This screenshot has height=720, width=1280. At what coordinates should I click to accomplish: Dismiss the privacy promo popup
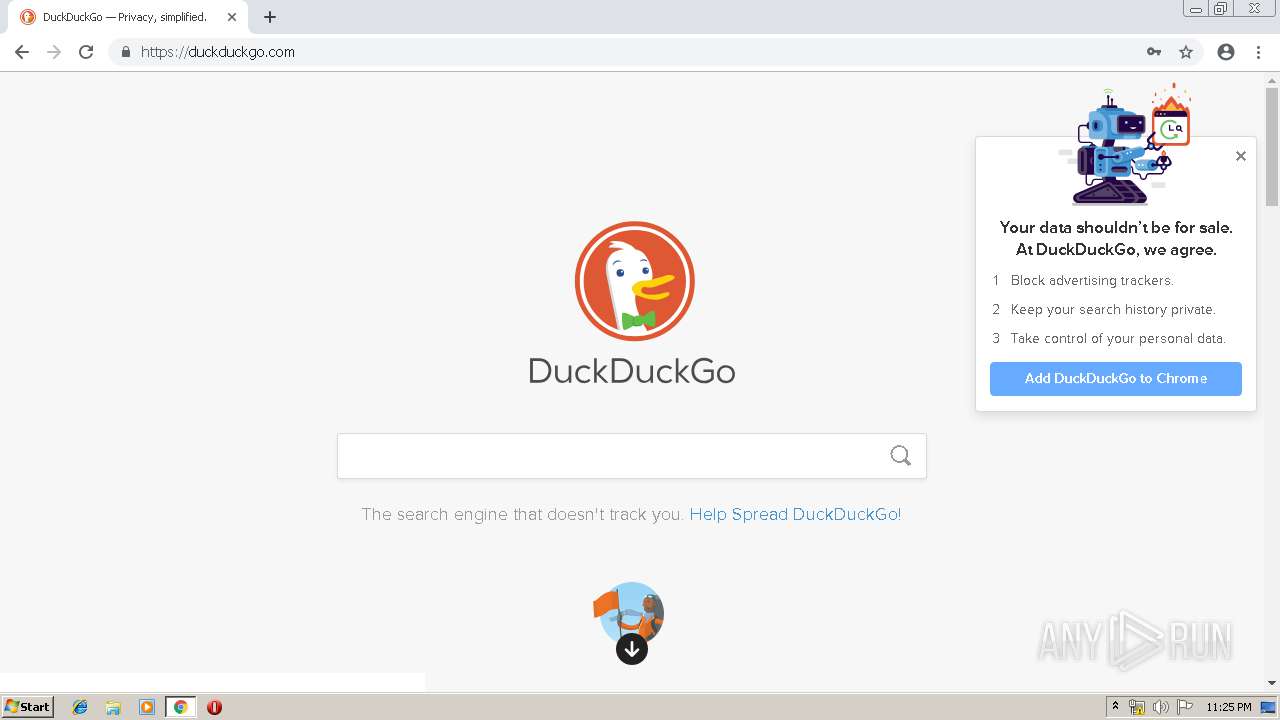coord(1241,156)
